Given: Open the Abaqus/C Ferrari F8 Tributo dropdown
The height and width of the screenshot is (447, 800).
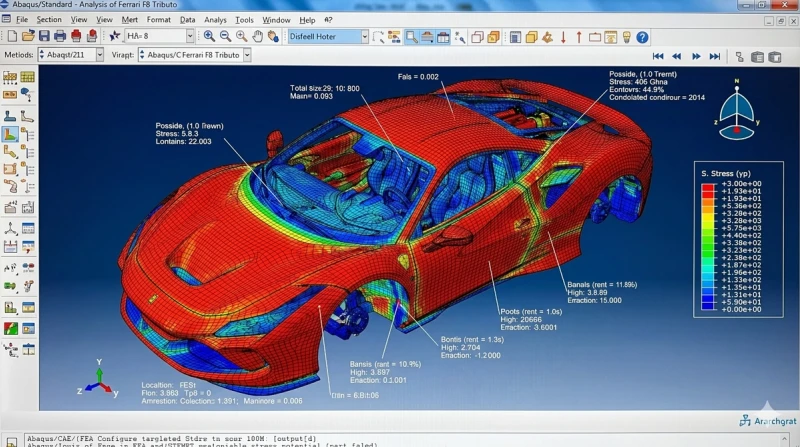Looking at the screenshot, I should 247,55.
